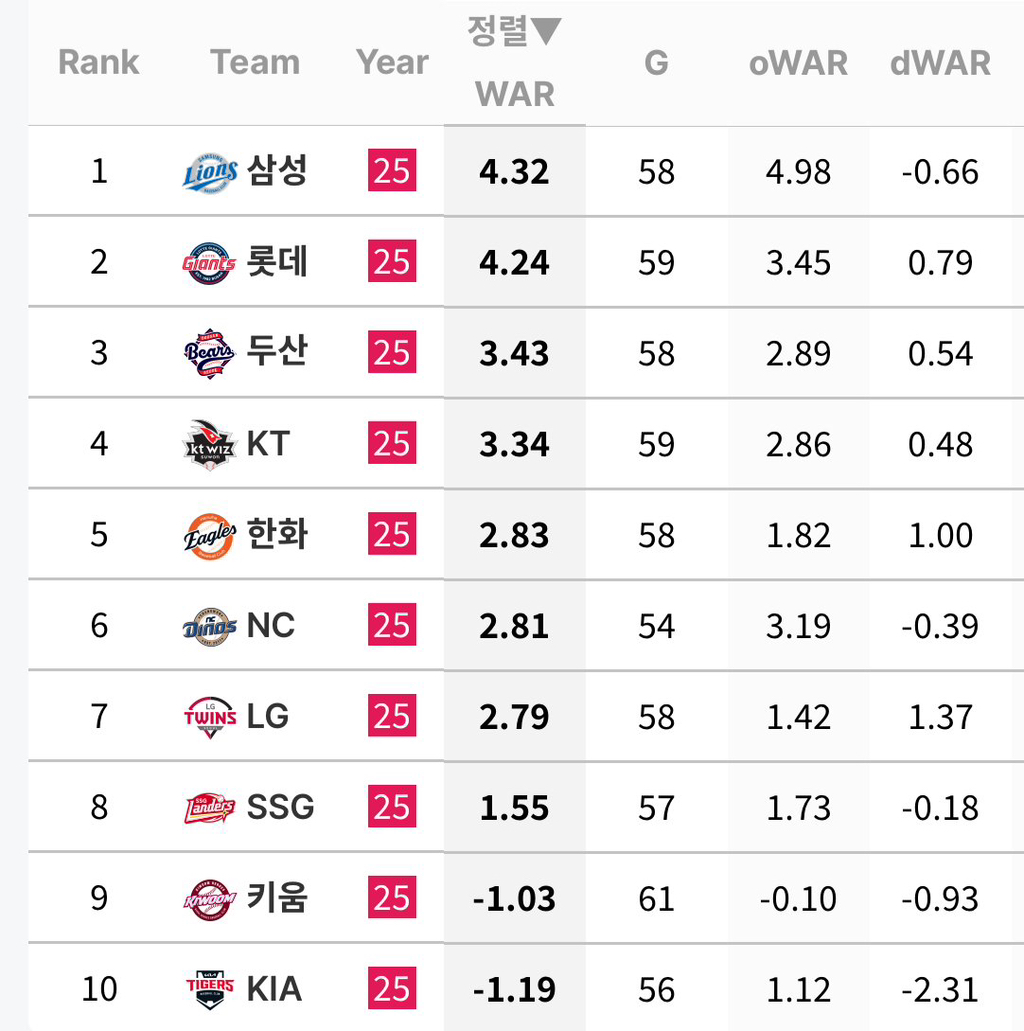Sort by the G games column header
Viewport: 1024px width, 1031px height.
pyautogui.click(x=656, y=63)
